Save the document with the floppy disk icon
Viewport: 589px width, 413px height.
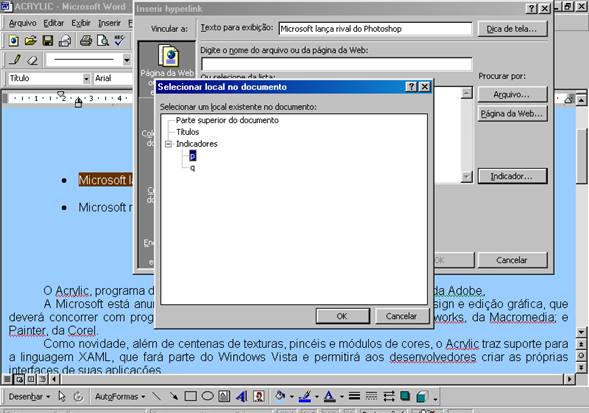pyautogui.click(x=48, y=41)
